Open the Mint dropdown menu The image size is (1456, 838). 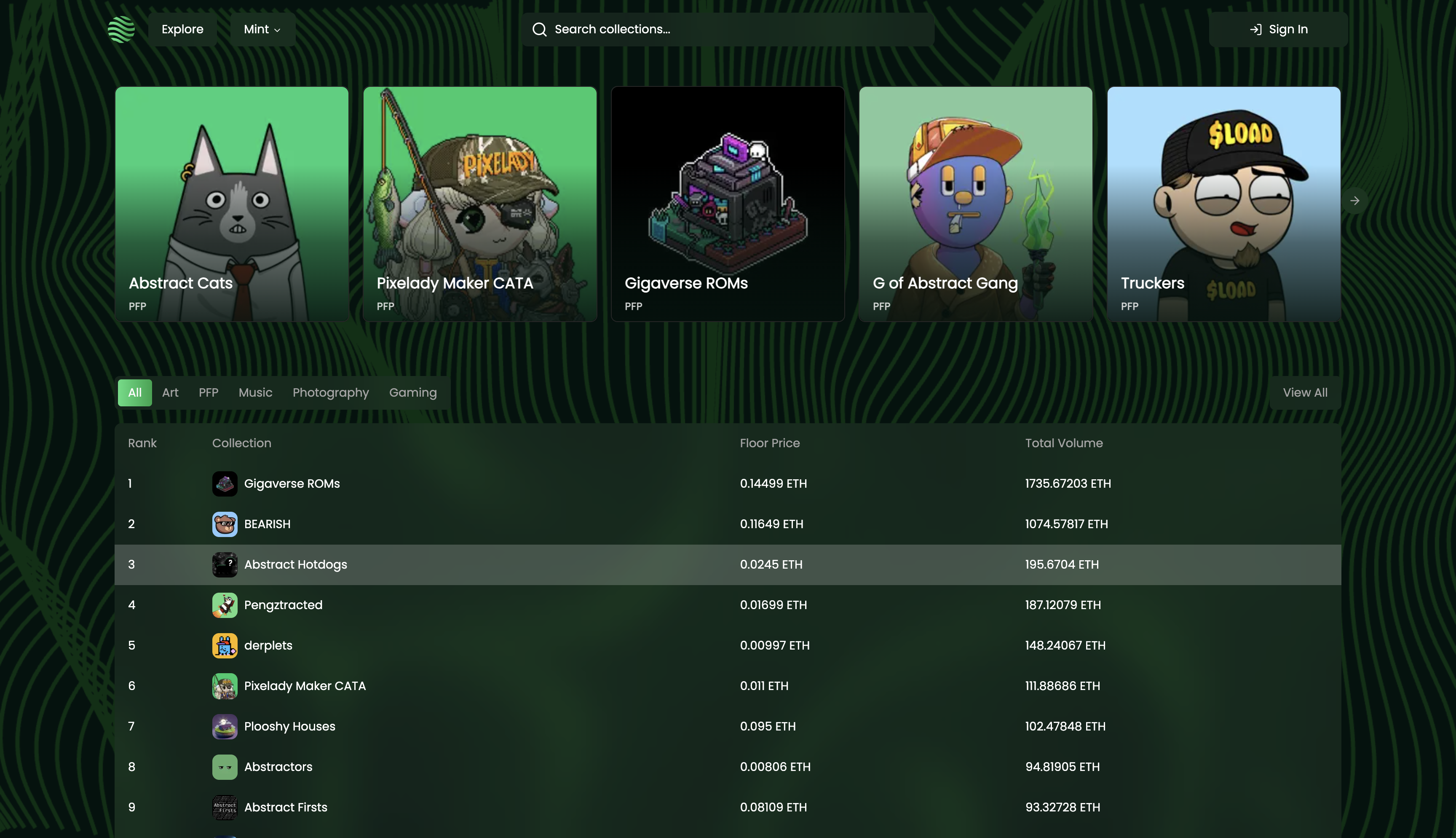coord(262,30)
